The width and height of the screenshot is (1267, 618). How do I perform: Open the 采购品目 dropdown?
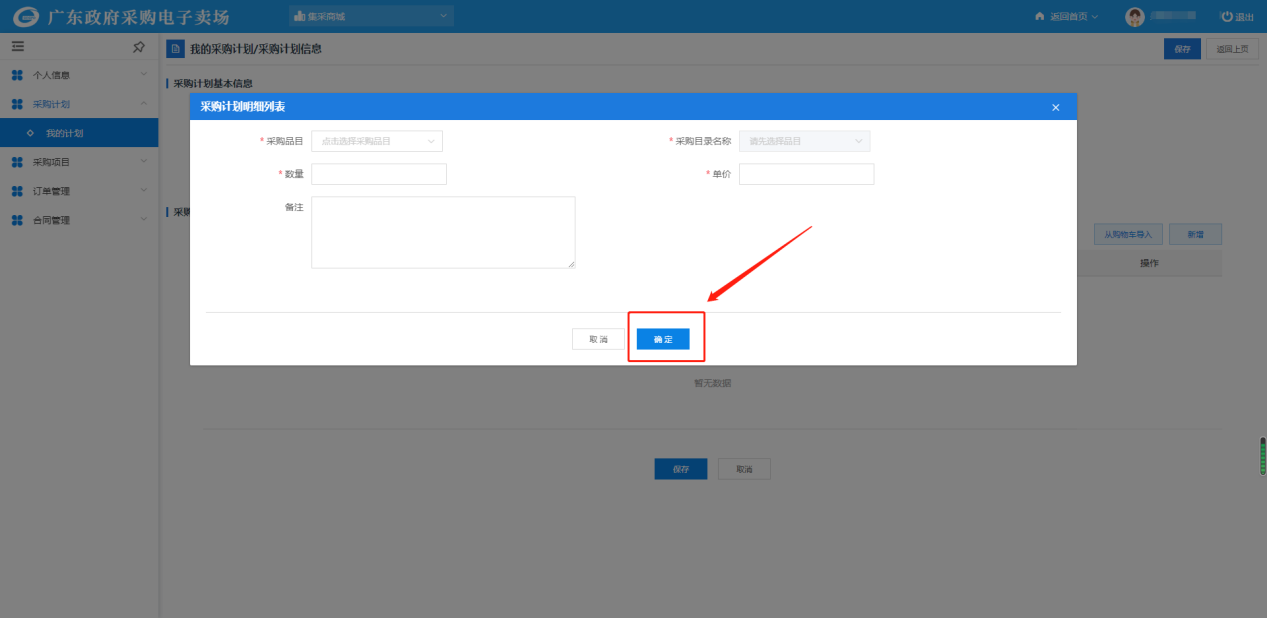[x=377, y=141]
